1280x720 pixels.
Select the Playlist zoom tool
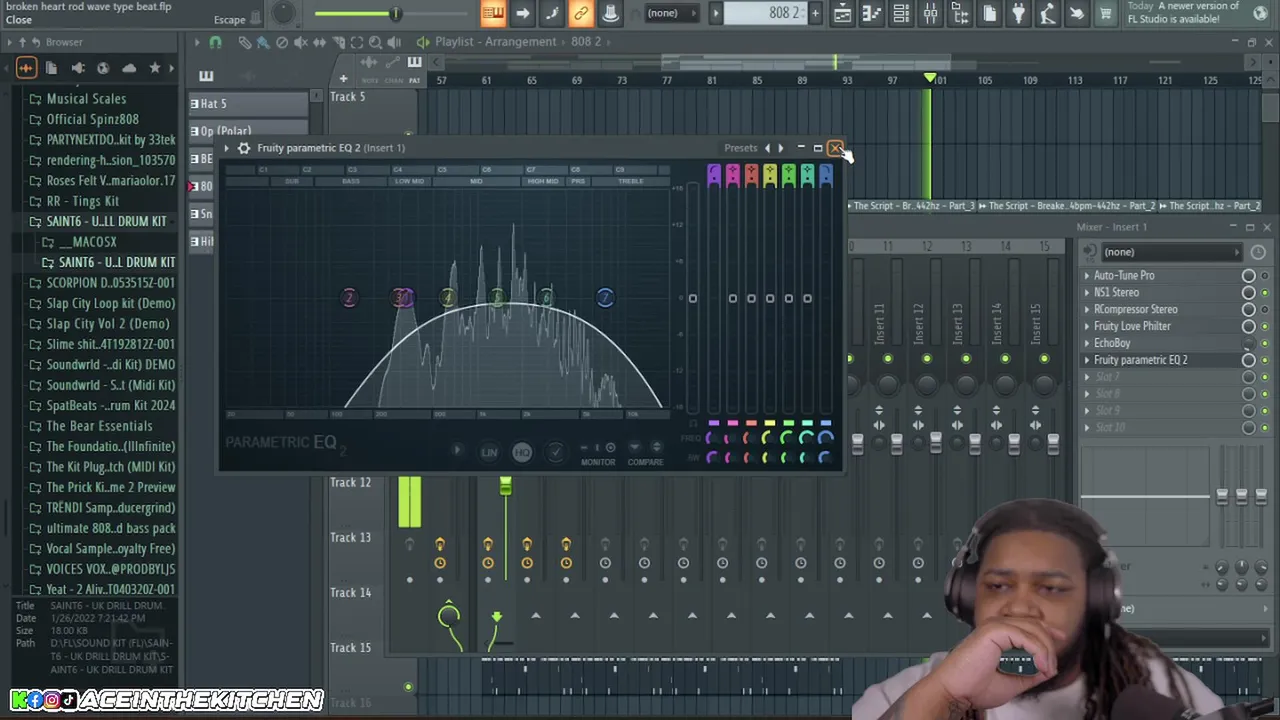(x=375, y=42)
